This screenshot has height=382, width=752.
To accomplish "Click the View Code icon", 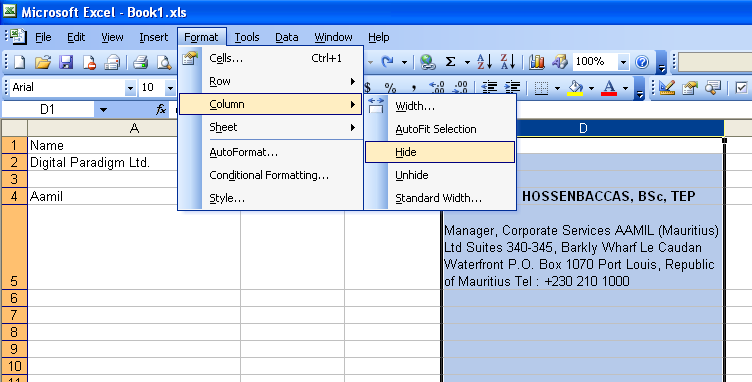I will pyautogui.click(x=713, y=88).
